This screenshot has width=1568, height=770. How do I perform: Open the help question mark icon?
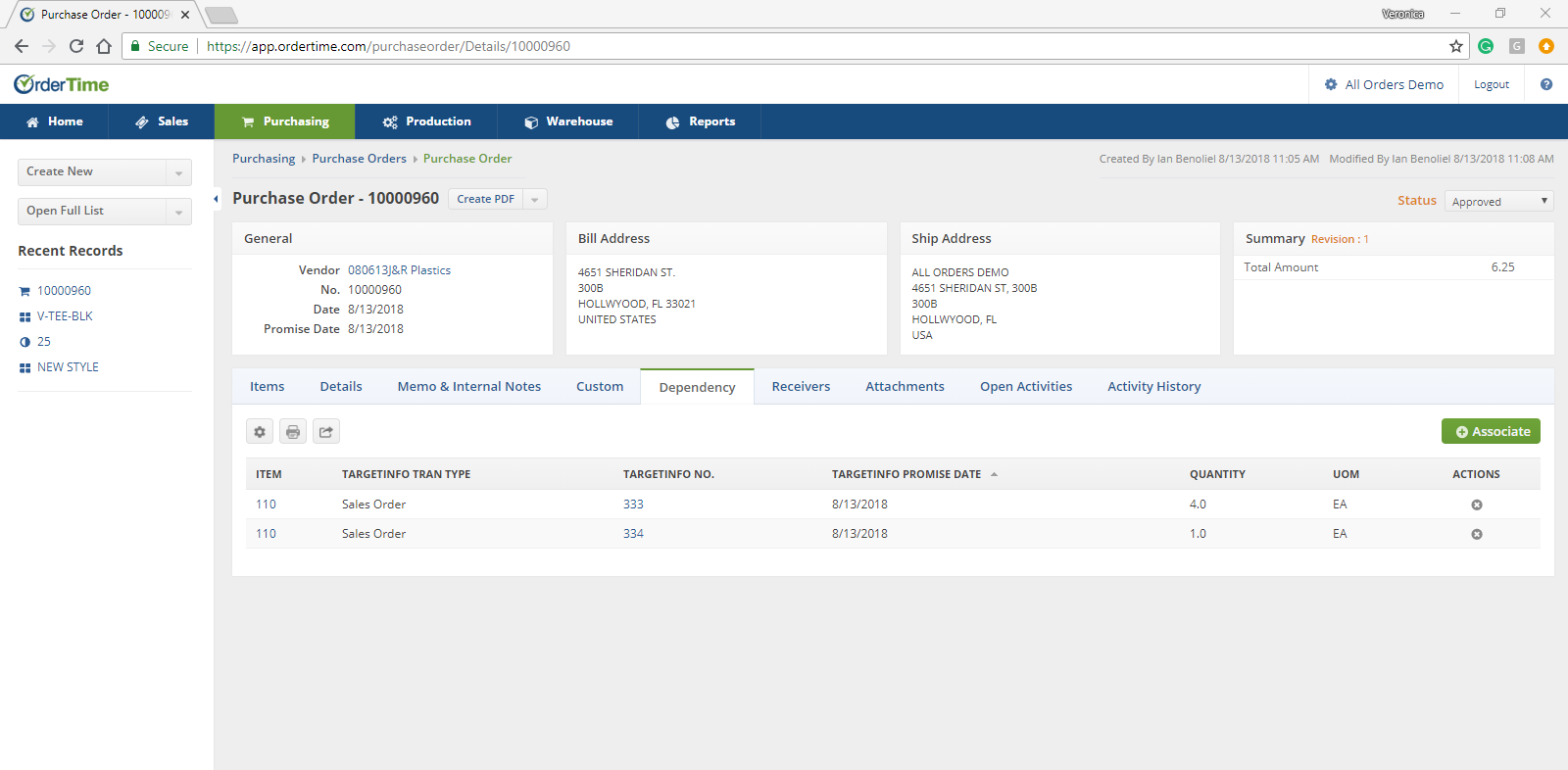(1546, 84)
